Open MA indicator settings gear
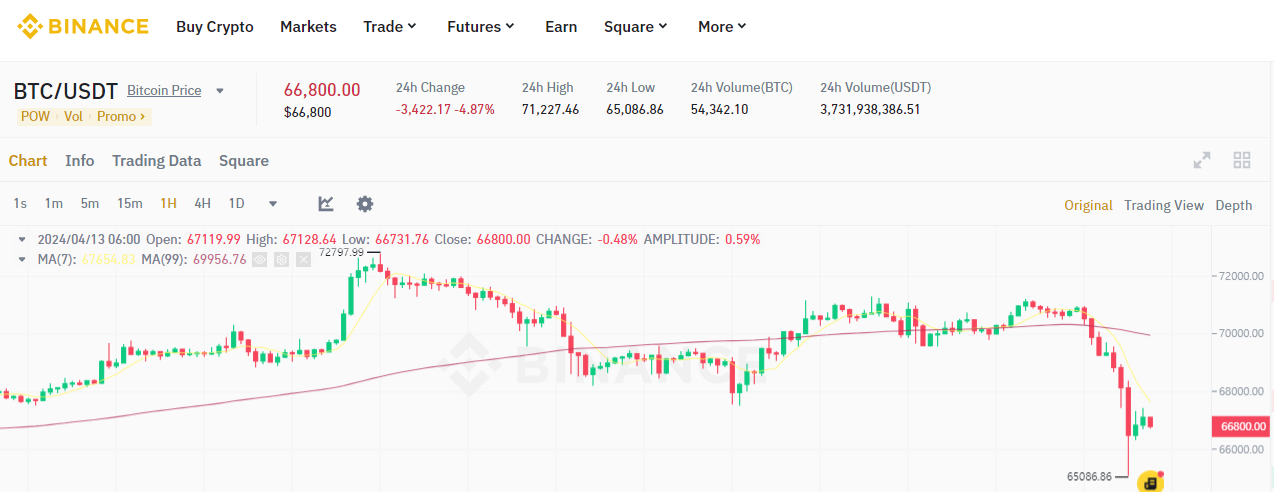 tap(281, 259)
